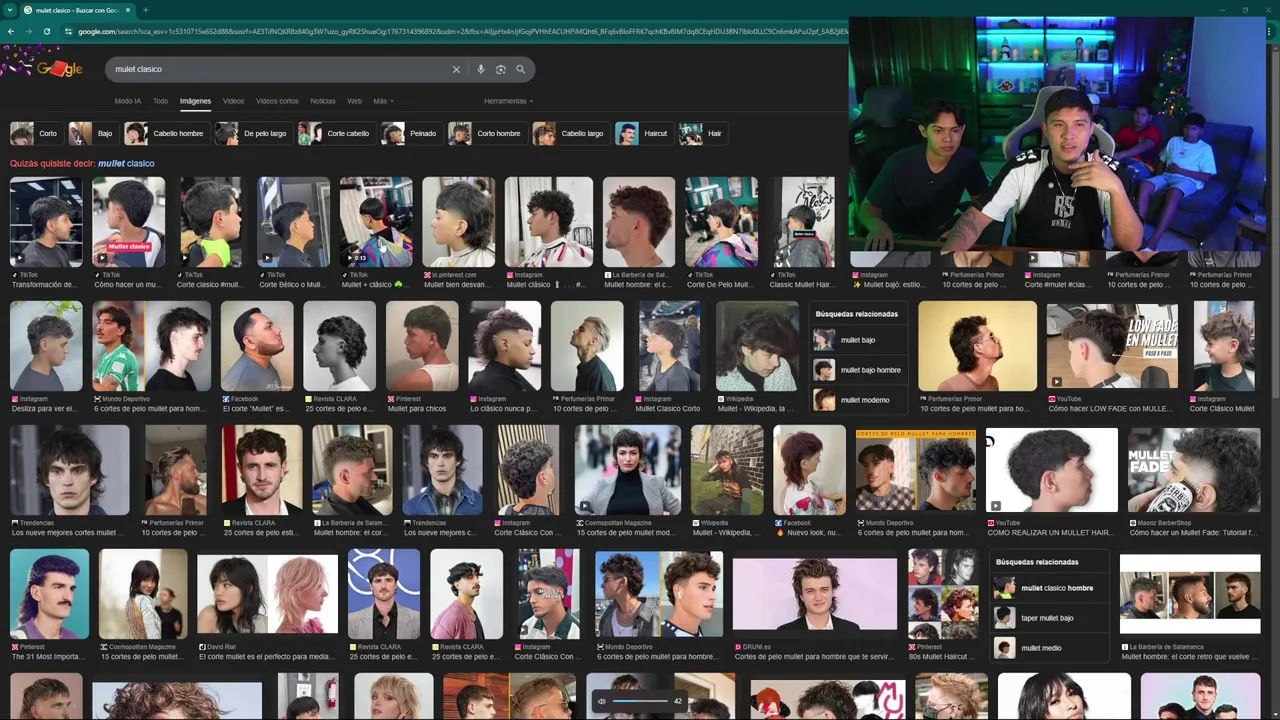1280x720 pixels.
Task: Select the 'Cabello largo' filter chip
Action: (x=570, y=133)
